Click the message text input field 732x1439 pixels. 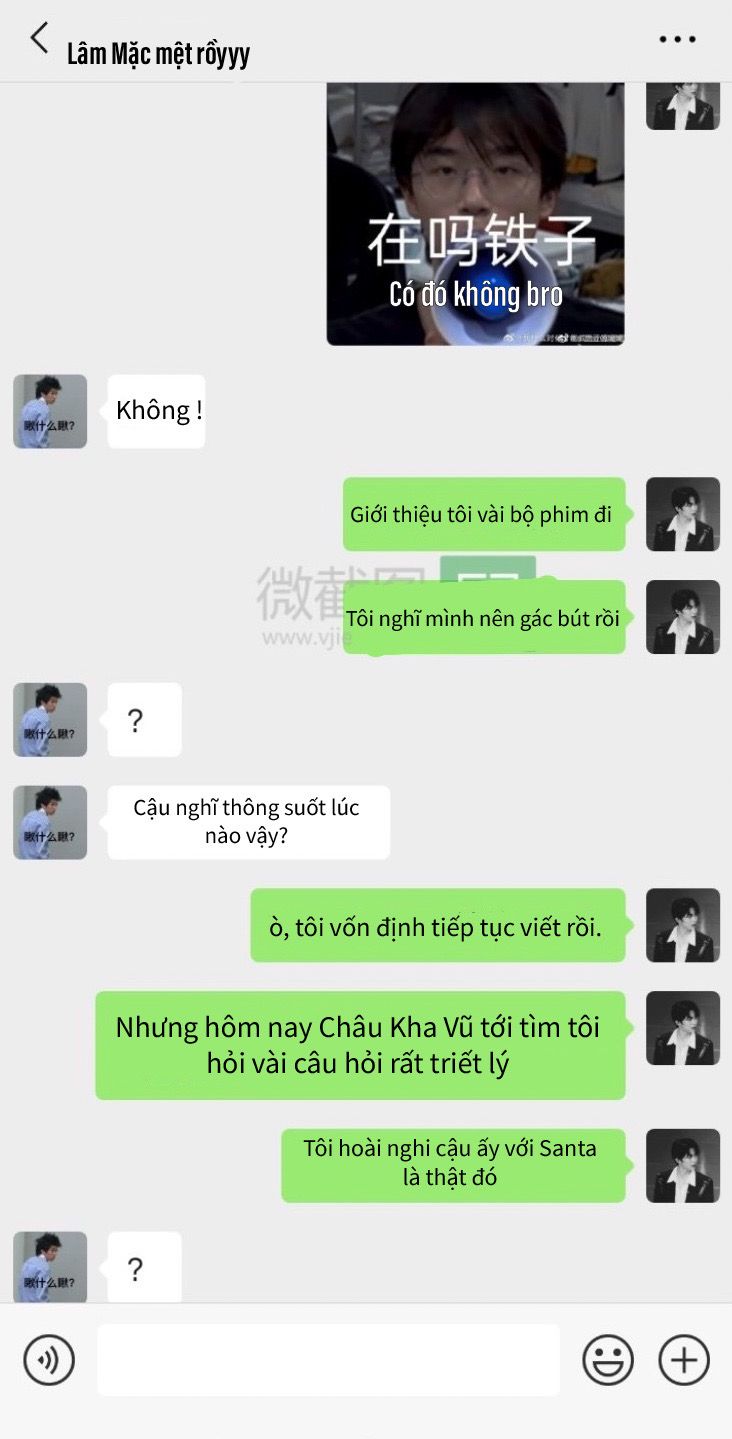[x=328, y=1360]
